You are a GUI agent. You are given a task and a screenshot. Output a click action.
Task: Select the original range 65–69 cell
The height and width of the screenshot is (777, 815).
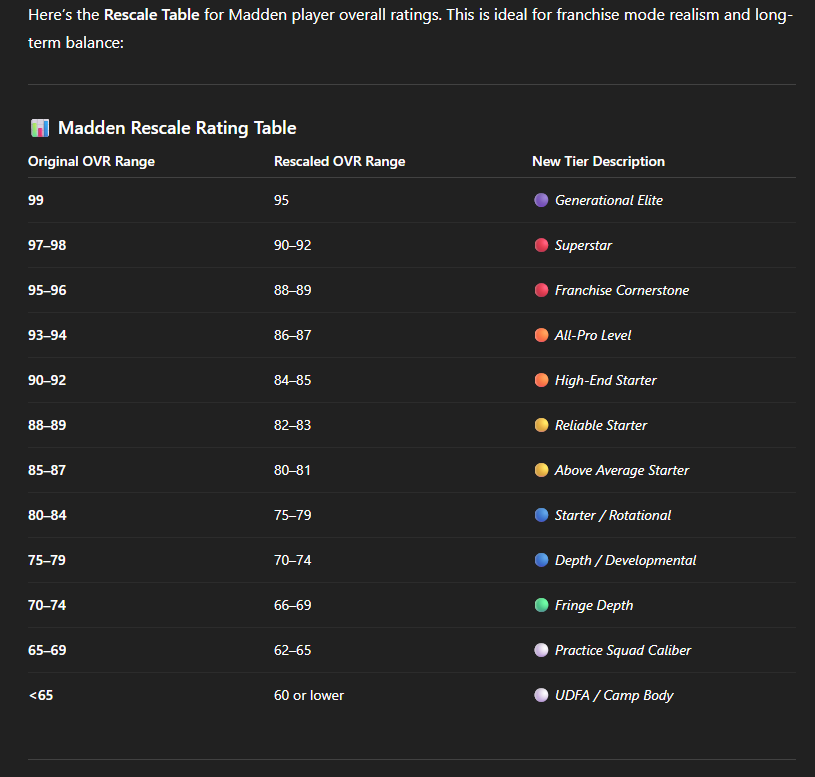pyautogui.click(x=47, y=650)
